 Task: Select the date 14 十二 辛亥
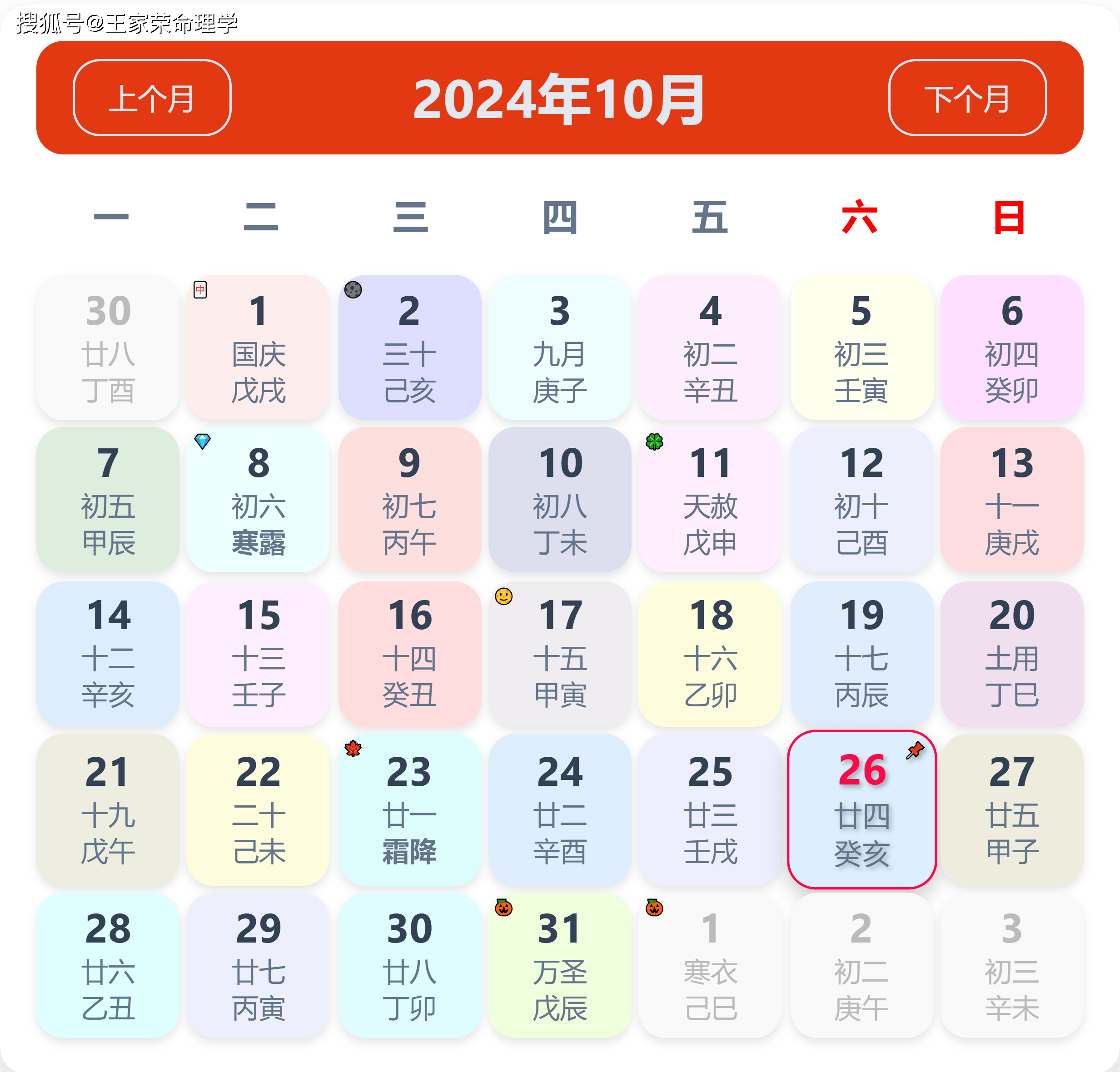click(108, 654)
